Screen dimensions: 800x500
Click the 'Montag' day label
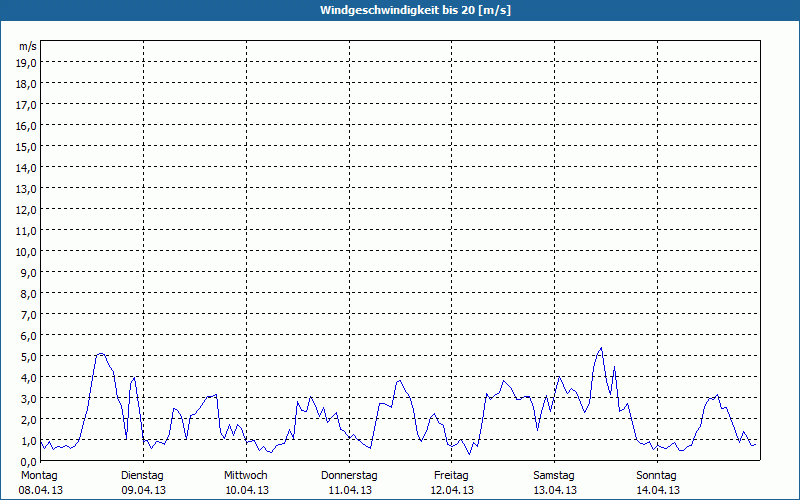tap(39, 476)
